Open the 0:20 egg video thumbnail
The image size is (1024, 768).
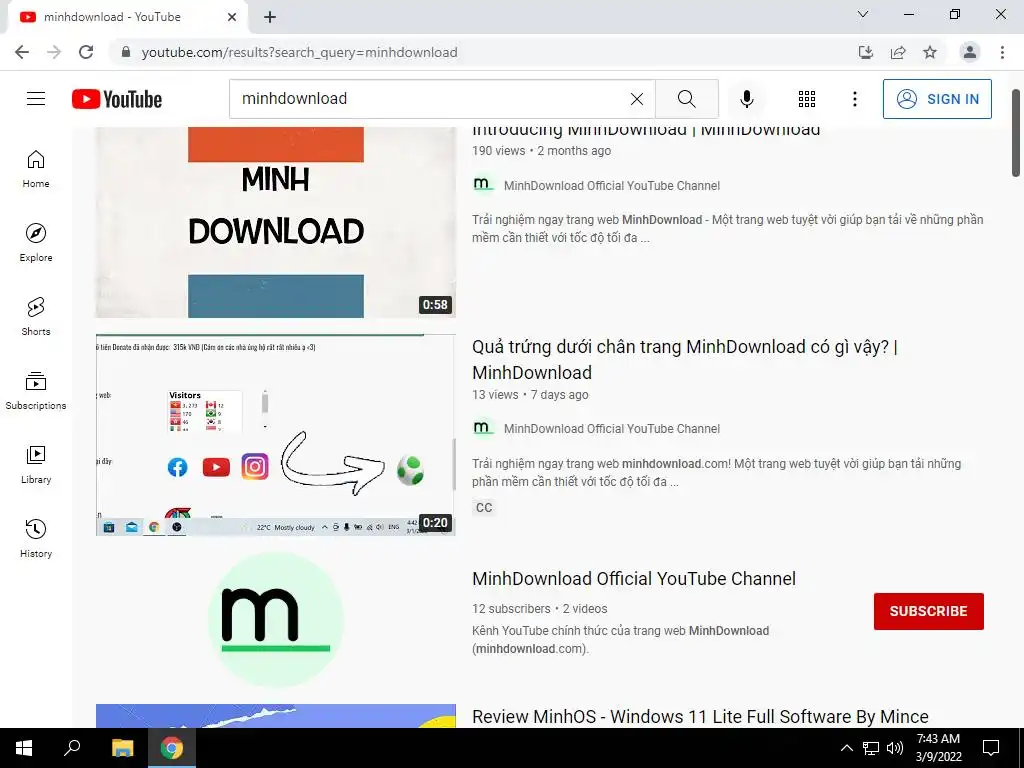276,435
